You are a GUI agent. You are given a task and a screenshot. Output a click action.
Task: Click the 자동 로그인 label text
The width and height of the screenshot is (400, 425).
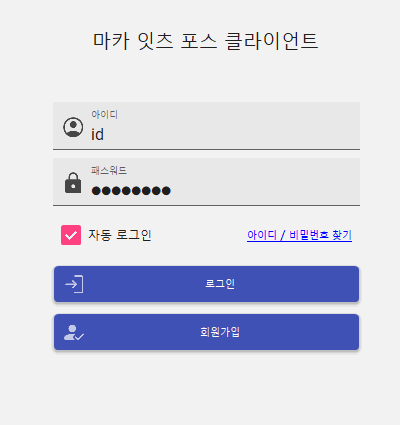[x=120, y=235]
